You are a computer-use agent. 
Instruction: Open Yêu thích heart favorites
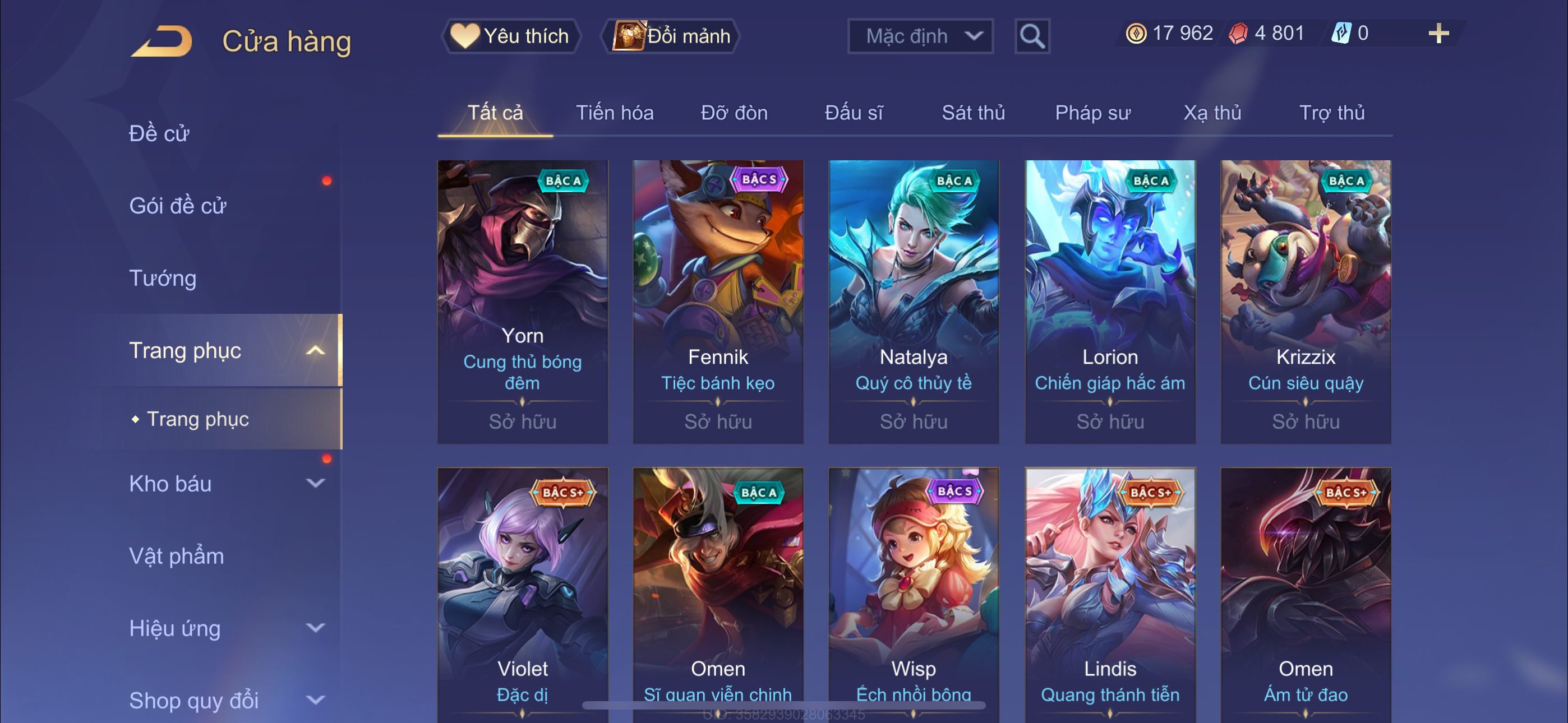(x=510, y=36)
